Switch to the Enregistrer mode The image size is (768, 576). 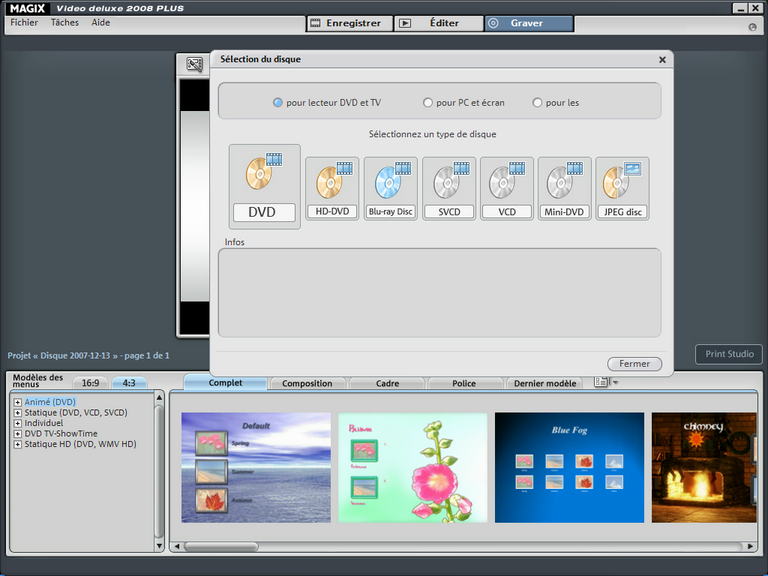pos(350,24)
